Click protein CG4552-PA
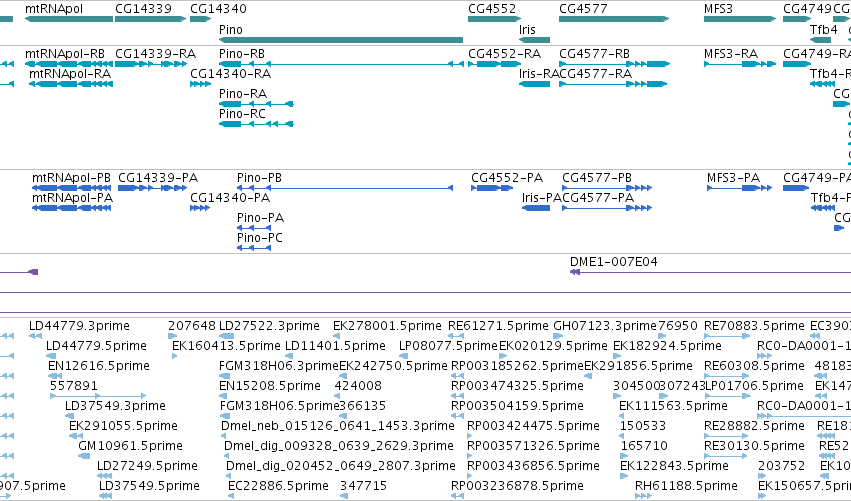 [x=507, y=178]
